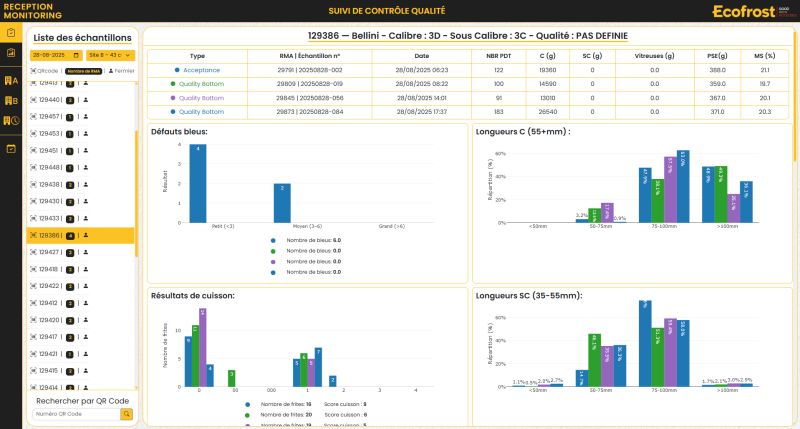
Task: Select the building A sidebar icon
Action: point(11,80)
